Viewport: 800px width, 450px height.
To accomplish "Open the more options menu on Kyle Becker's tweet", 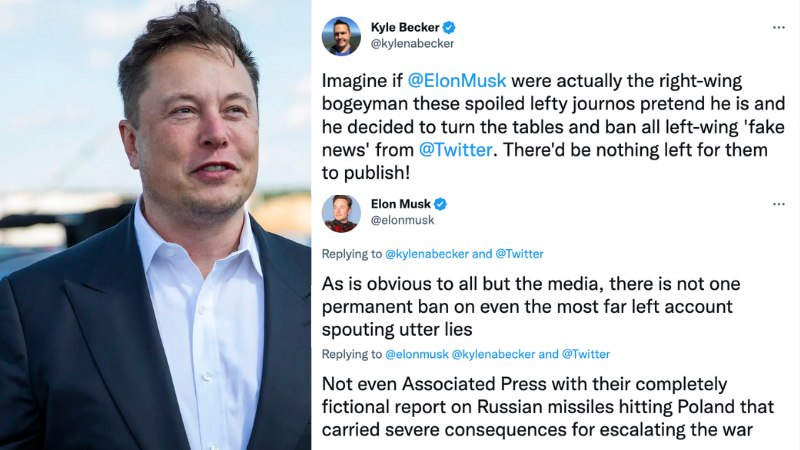I will [779, 27].
